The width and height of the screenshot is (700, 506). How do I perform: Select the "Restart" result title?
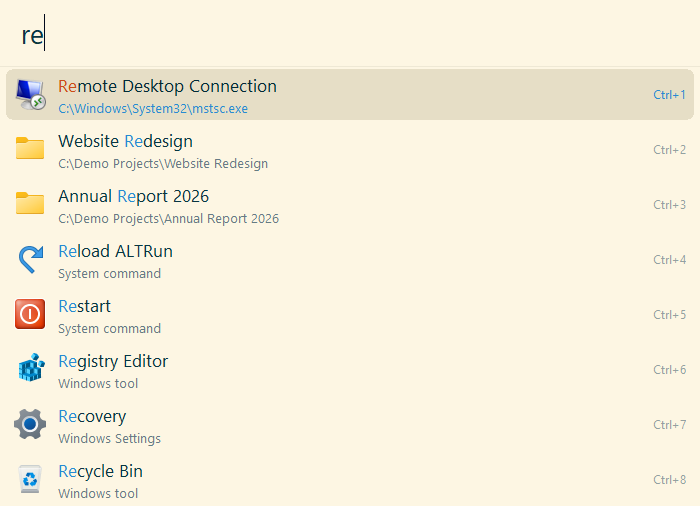[84, 306]
